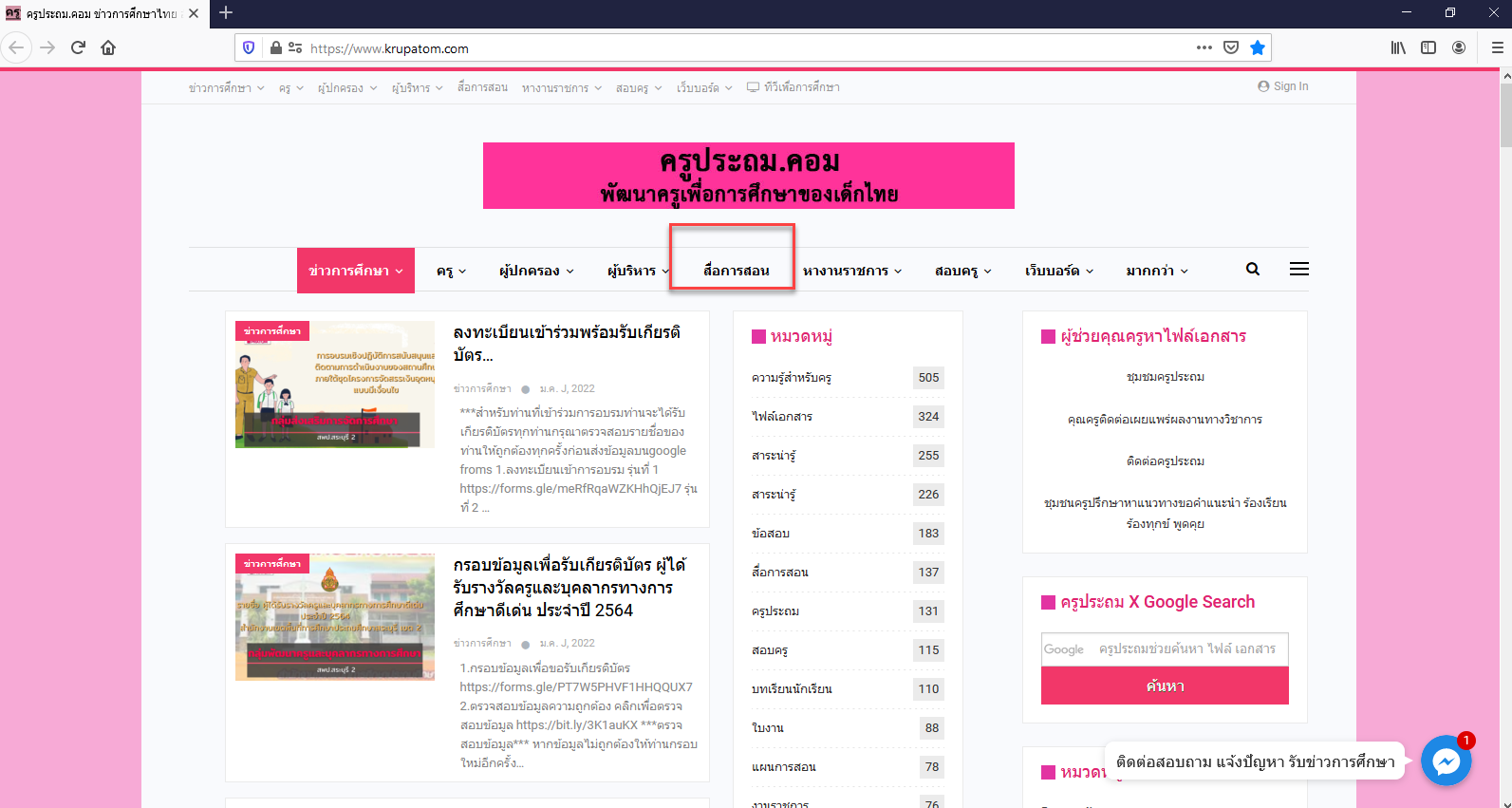
Task: Open ข่าวการศึกษา main navigation tab
Action: coord(356,271)
